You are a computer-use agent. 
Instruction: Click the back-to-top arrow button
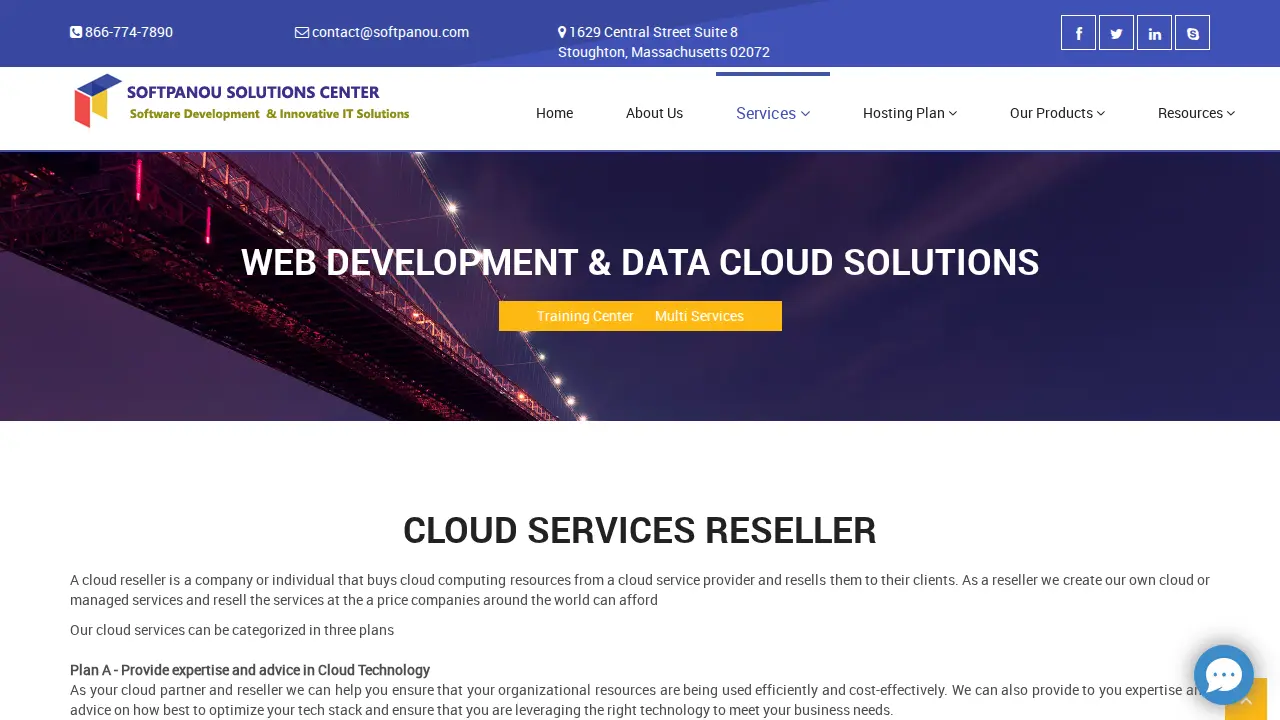(1246, 699)
